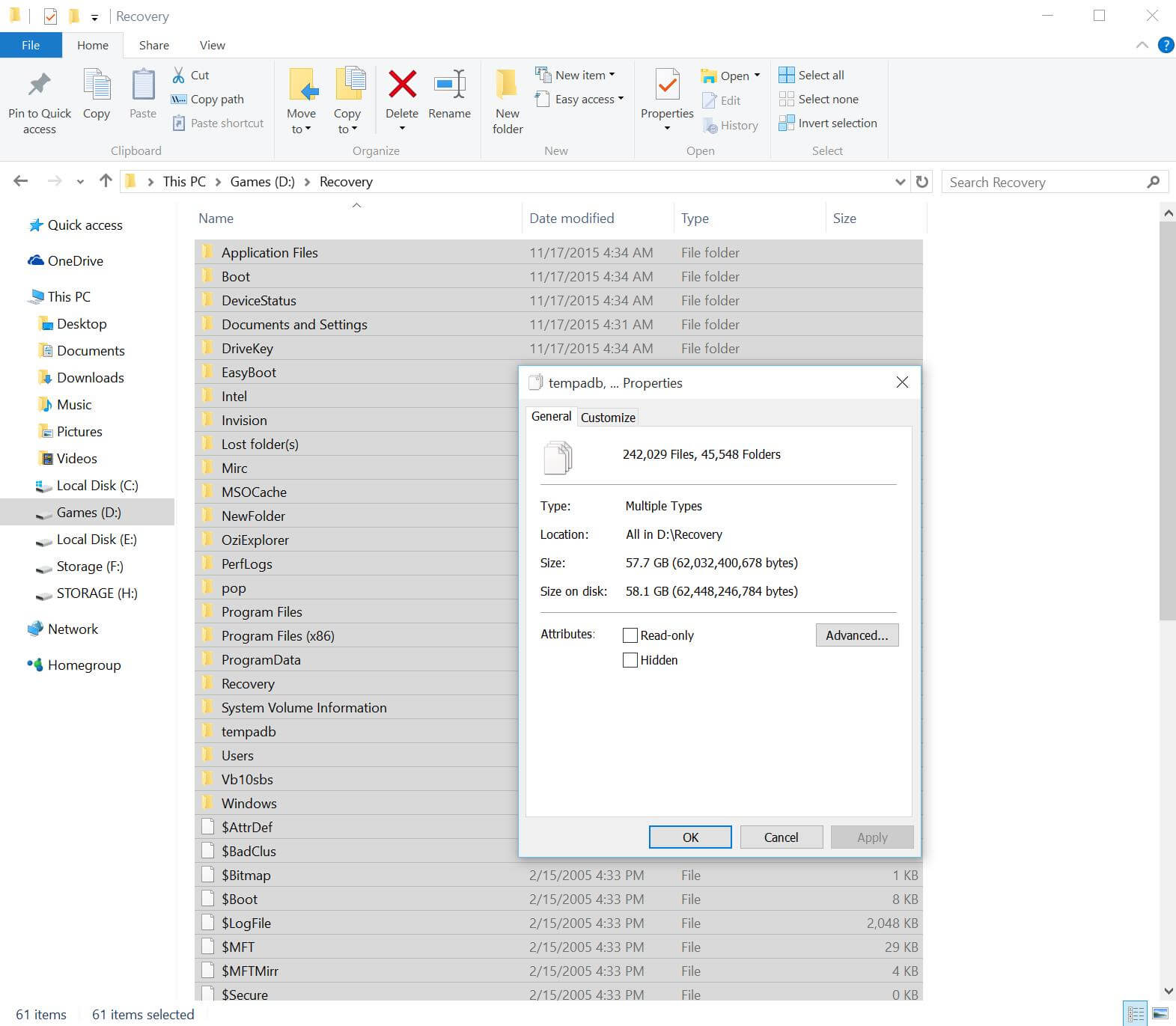Viewport: 1176px width, 1026px height.
Task: Click the Pin to Quick access icon
Action: [x=39, y=85]
